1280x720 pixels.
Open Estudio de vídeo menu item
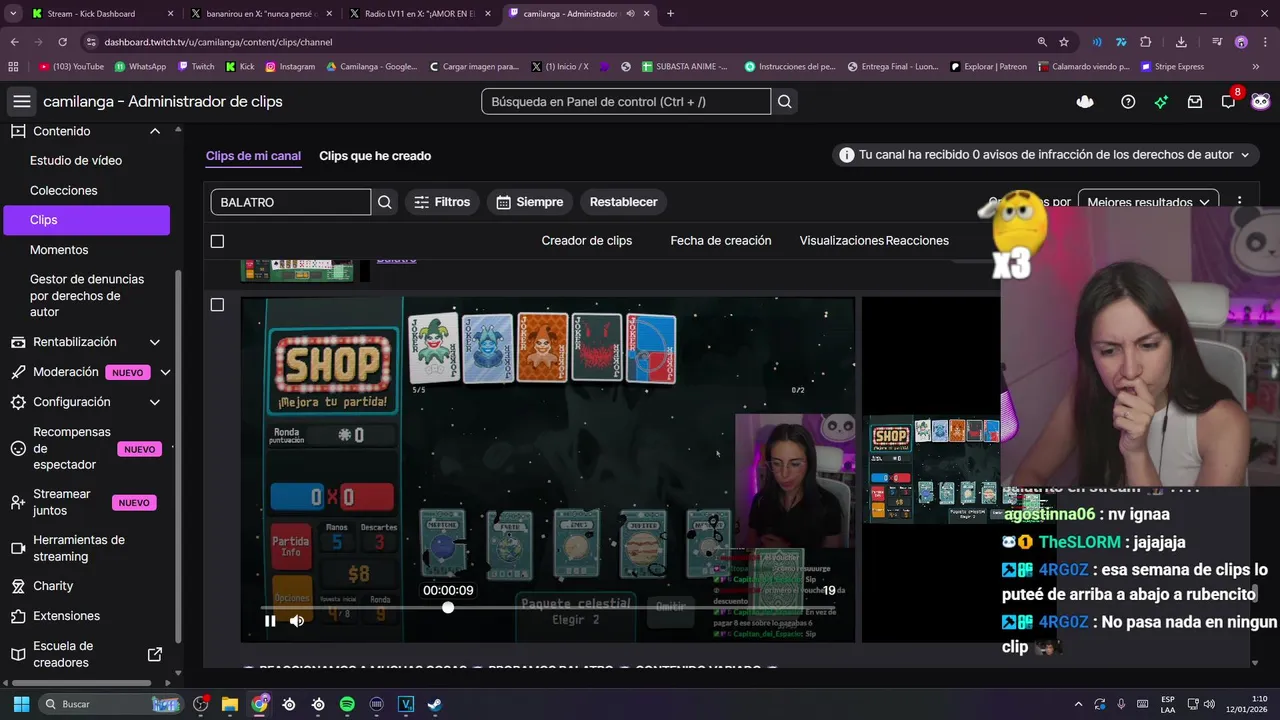(76, 160)
